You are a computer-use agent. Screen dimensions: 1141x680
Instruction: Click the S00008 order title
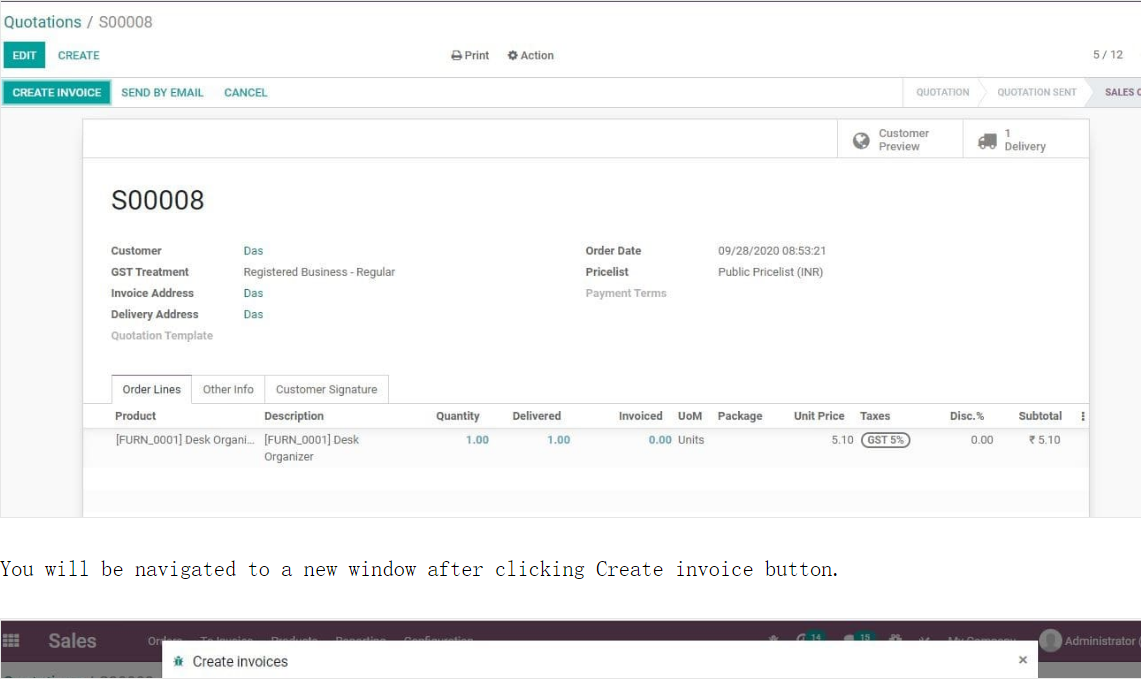pos(157,200)
